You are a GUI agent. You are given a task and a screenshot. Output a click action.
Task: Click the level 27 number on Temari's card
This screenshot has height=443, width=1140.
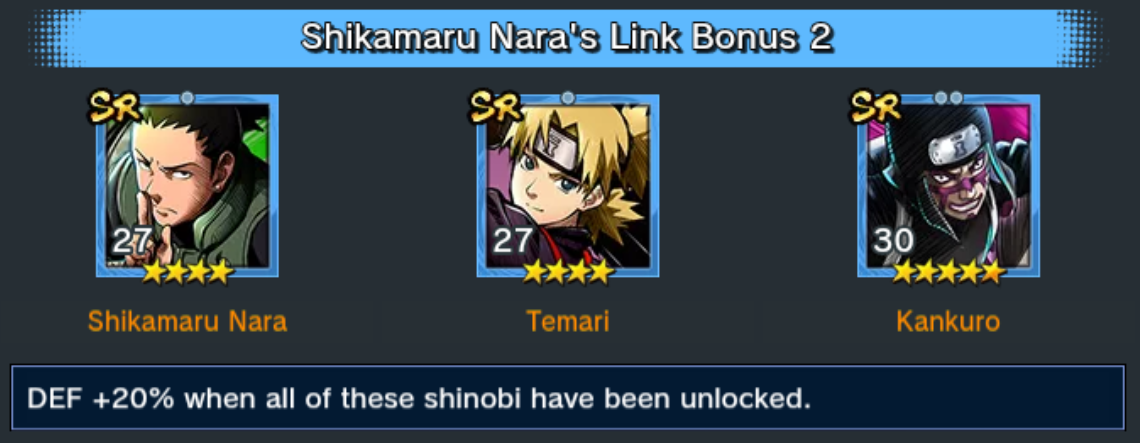click(513, 240)
